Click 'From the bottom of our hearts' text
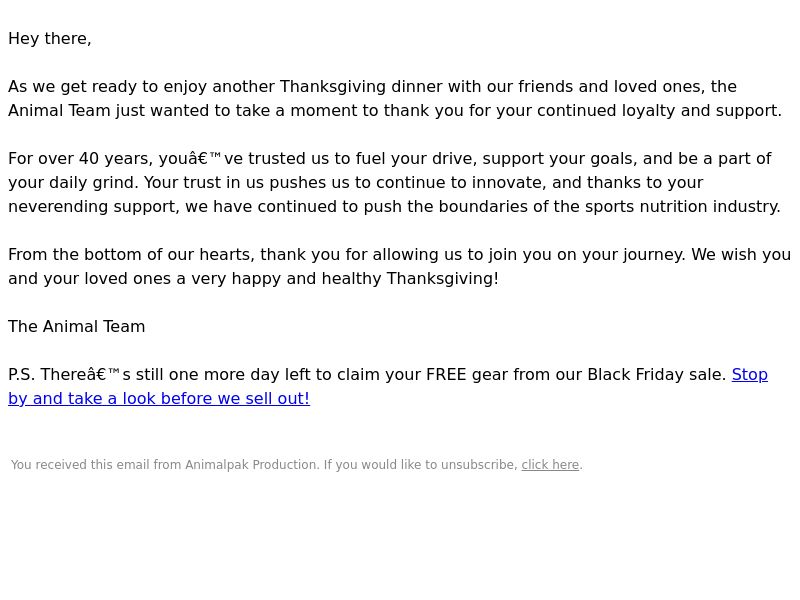This screenshot has width=800, height=600. [x=132, y=255]
